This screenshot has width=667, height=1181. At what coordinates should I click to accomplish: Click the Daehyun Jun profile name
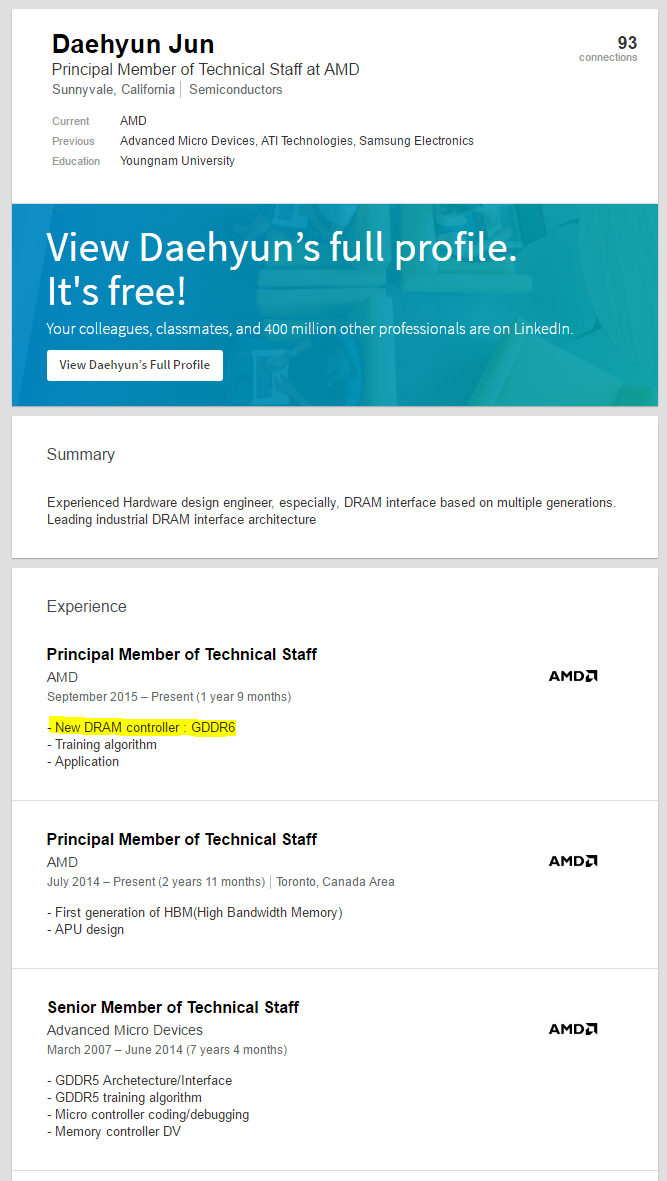point(133,44)
